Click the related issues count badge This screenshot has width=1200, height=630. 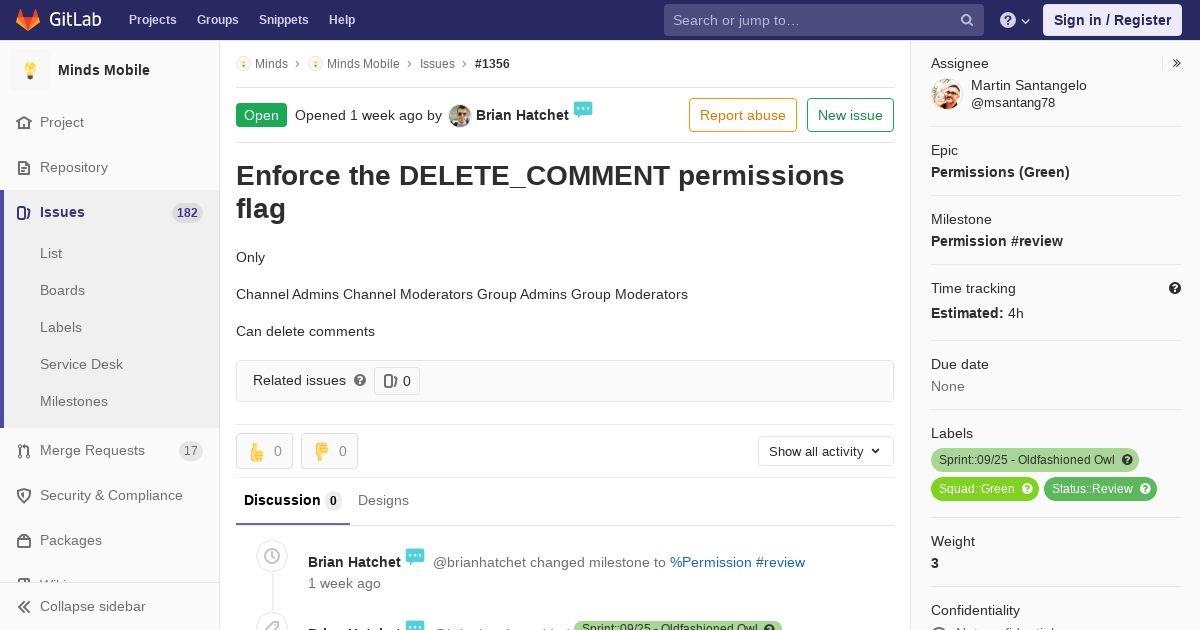coord(397,381)
